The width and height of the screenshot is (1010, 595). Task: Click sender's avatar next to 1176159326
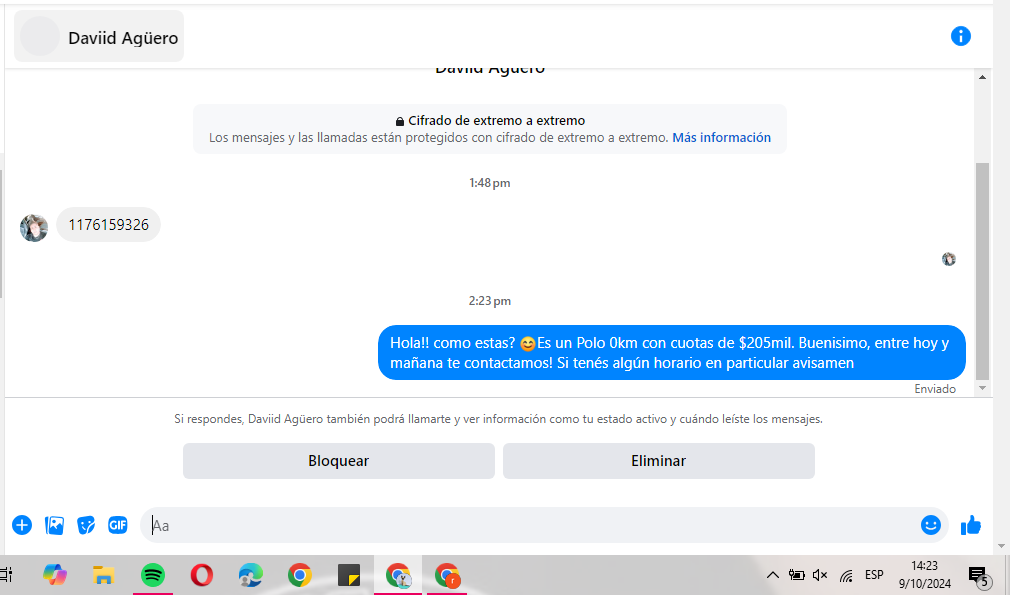tap(34, 227)
